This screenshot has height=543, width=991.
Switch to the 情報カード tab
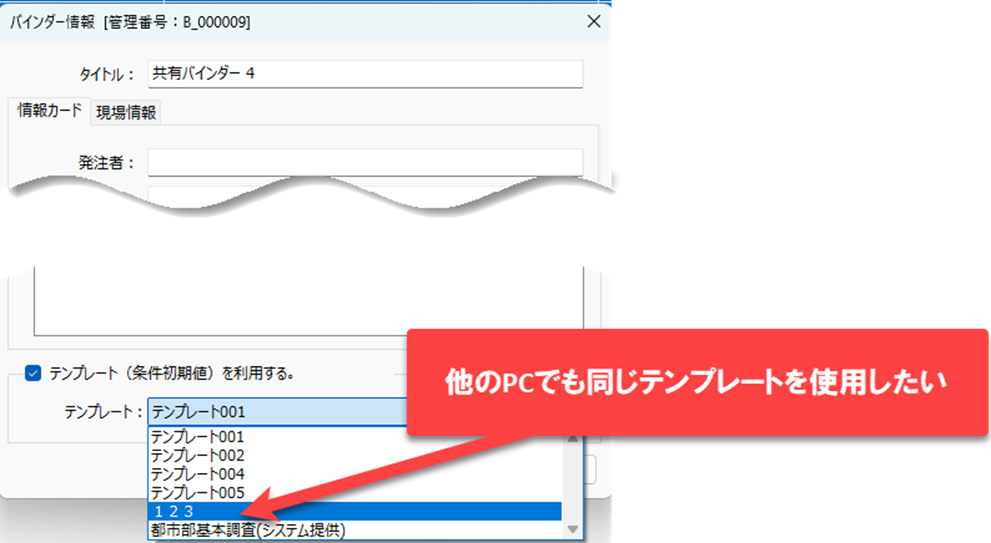pyautogui.click(x=49, y=111)
